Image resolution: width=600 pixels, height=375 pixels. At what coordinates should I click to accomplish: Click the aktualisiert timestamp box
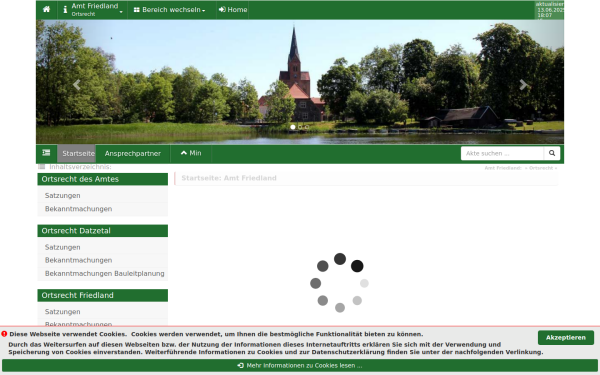coord(549,10)
